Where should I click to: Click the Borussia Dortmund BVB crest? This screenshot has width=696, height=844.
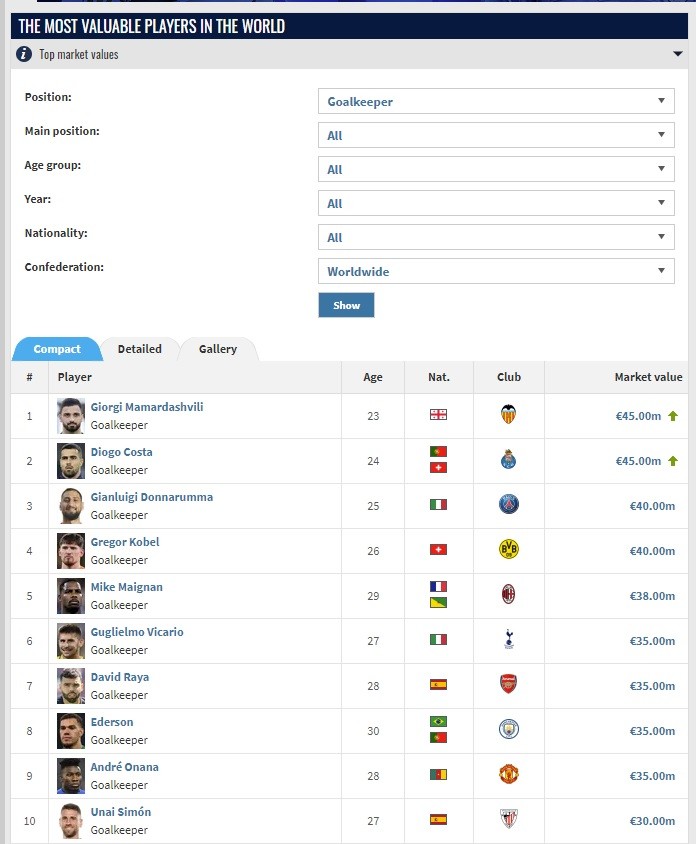[x=509, y=550]
